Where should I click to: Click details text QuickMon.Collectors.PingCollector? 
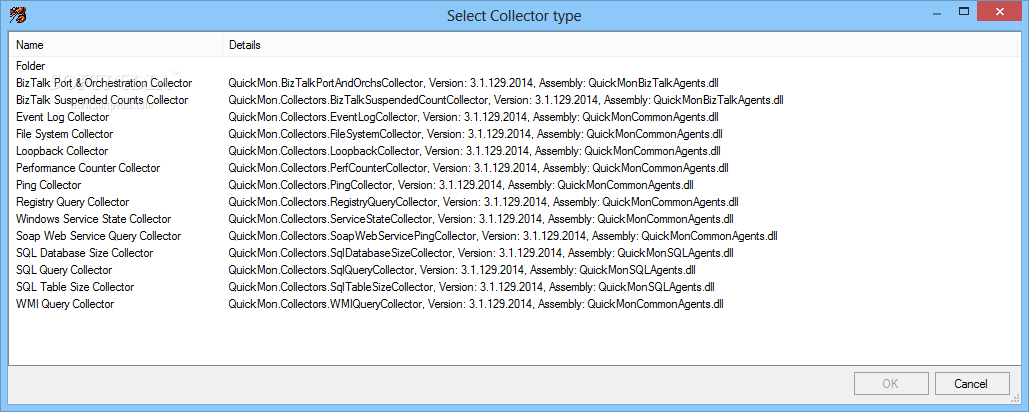click(312, 186)
